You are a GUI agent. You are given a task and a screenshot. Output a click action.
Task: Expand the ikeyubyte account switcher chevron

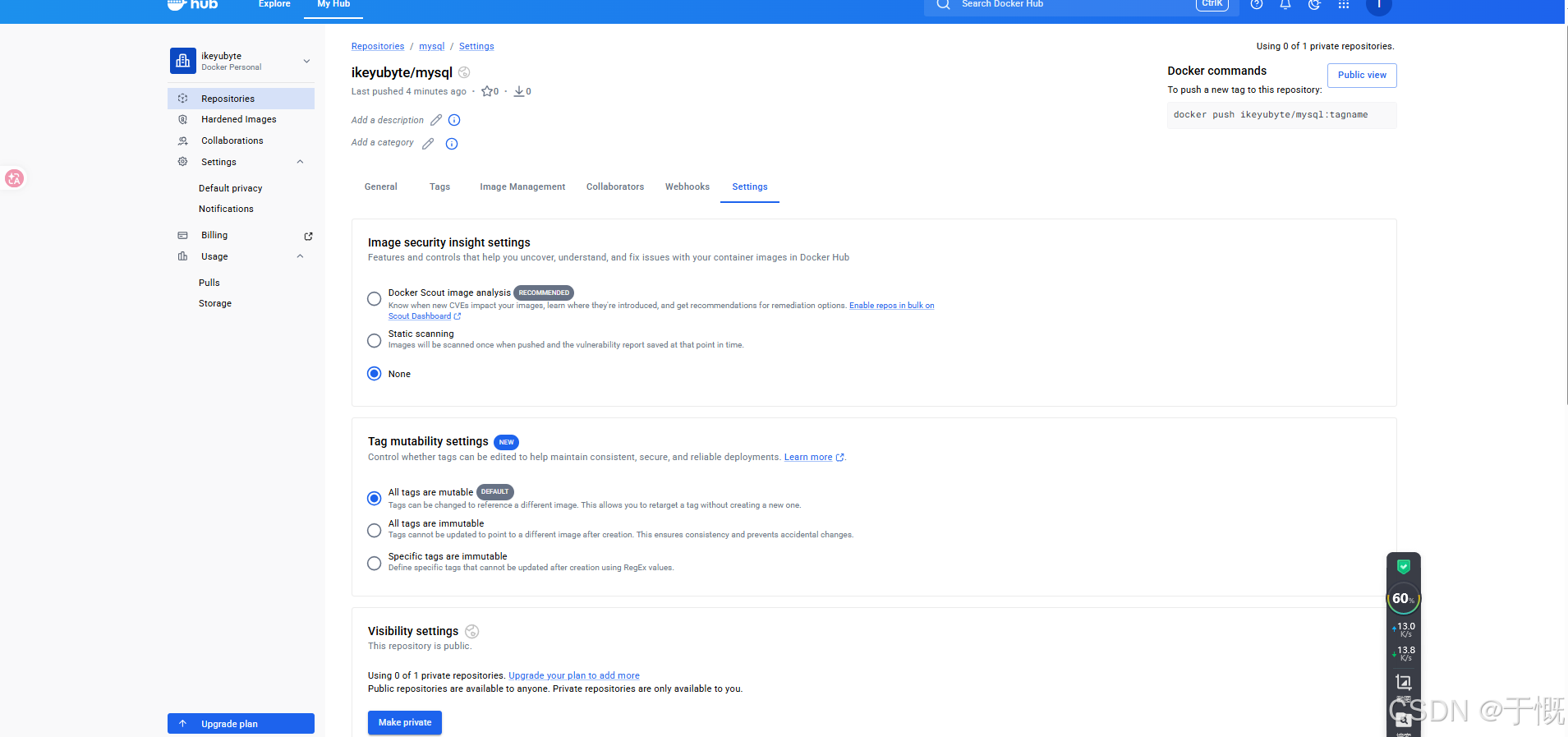(306, 61)
